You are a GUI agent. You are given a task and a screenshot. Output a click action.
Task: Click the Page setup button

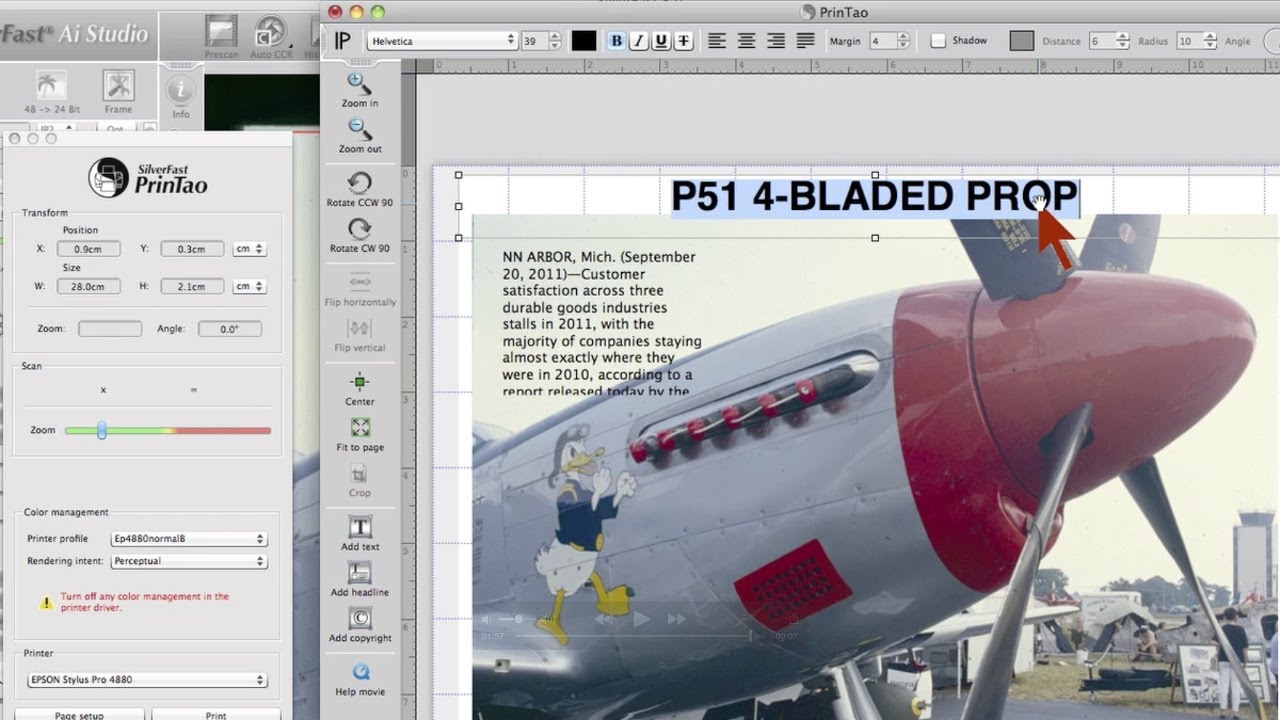pos(79,714)
